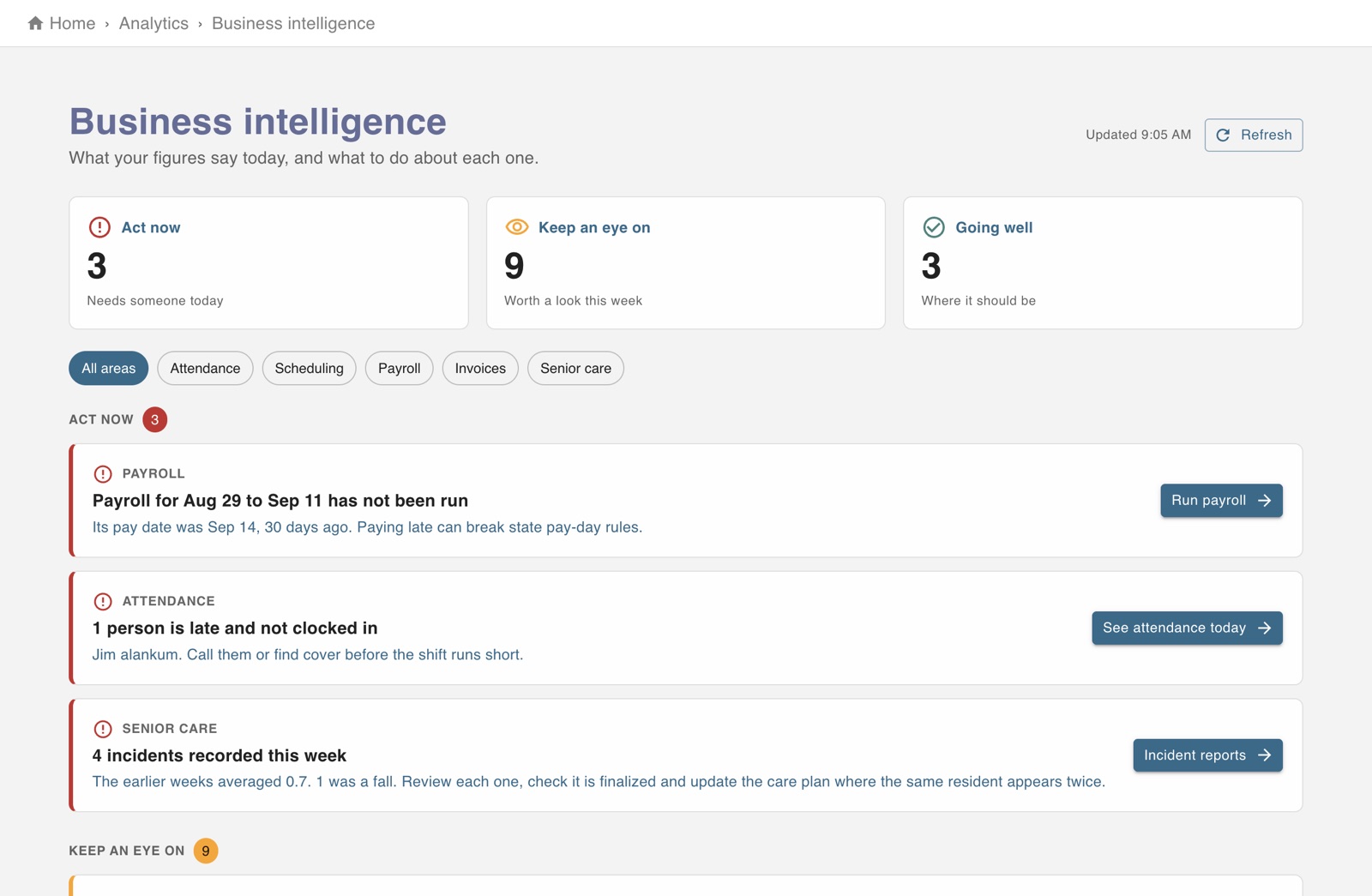Image resolution: width=1372 pixels, height=896 pixels.
Task: Open Analytics breadcrumb link
Action: [153, 23]
